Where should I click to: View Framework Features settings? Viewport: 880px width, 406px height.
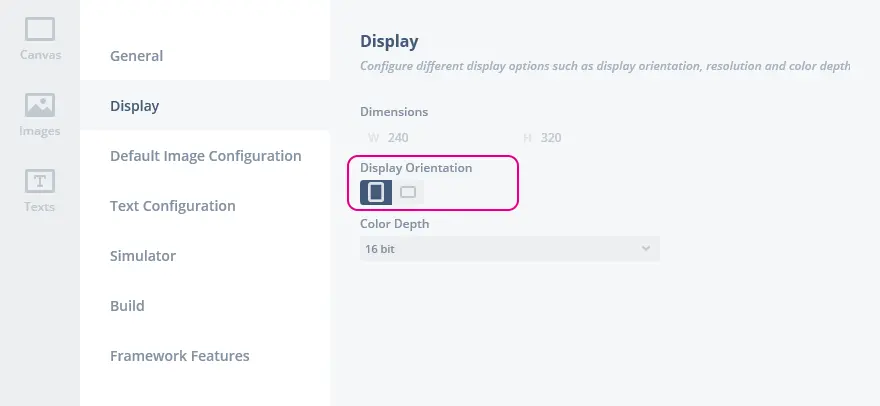pos(179,356)
